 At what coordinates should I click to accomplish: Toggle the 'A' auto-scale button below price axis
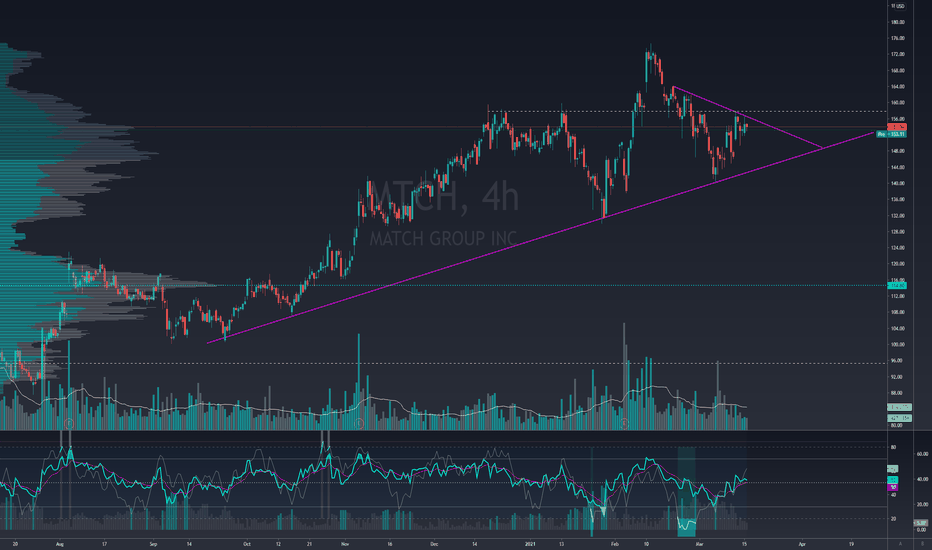pos(900,544)
